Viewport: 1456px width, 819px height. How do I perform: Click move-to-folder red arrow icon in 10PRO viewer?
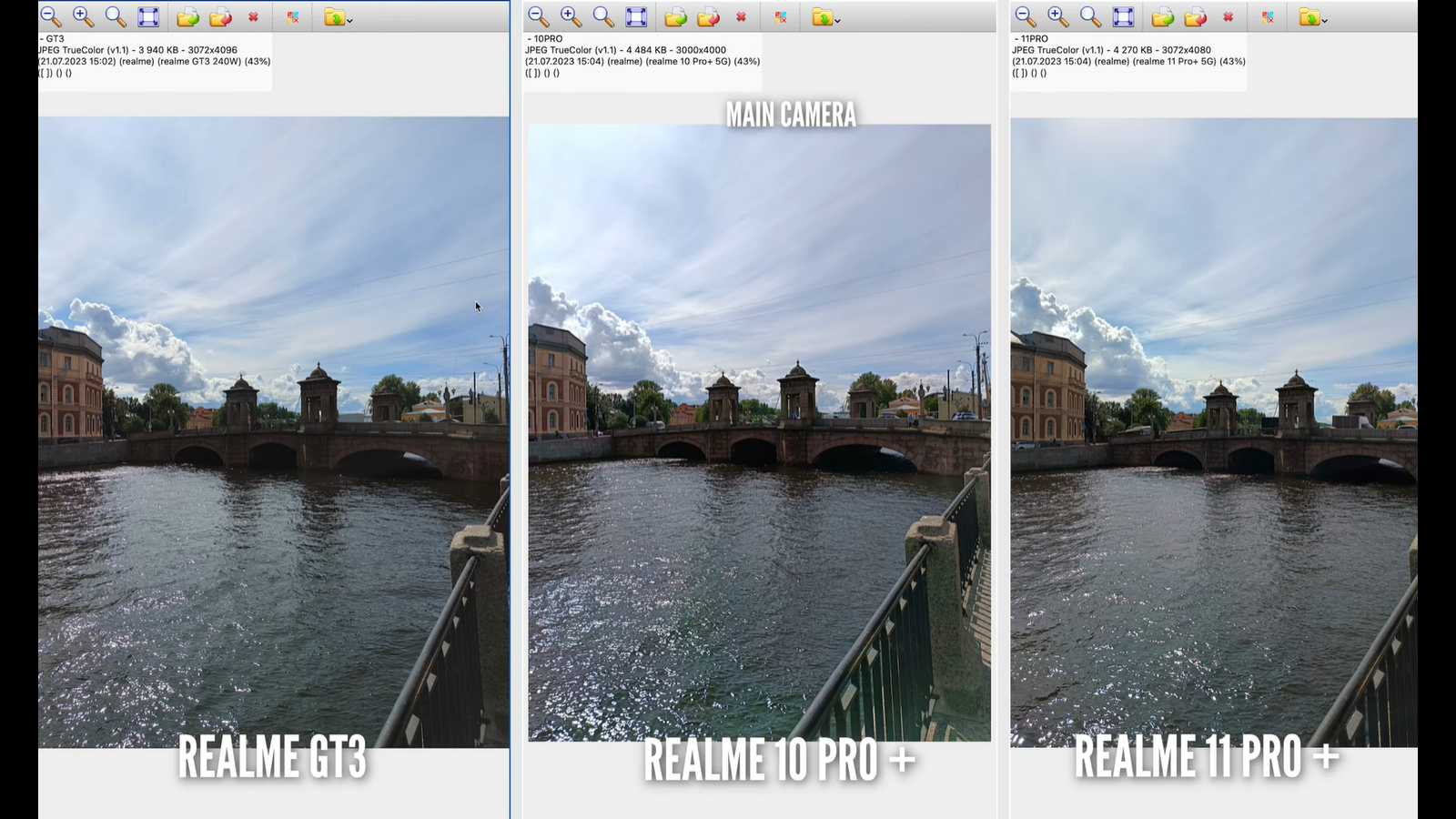708,17
